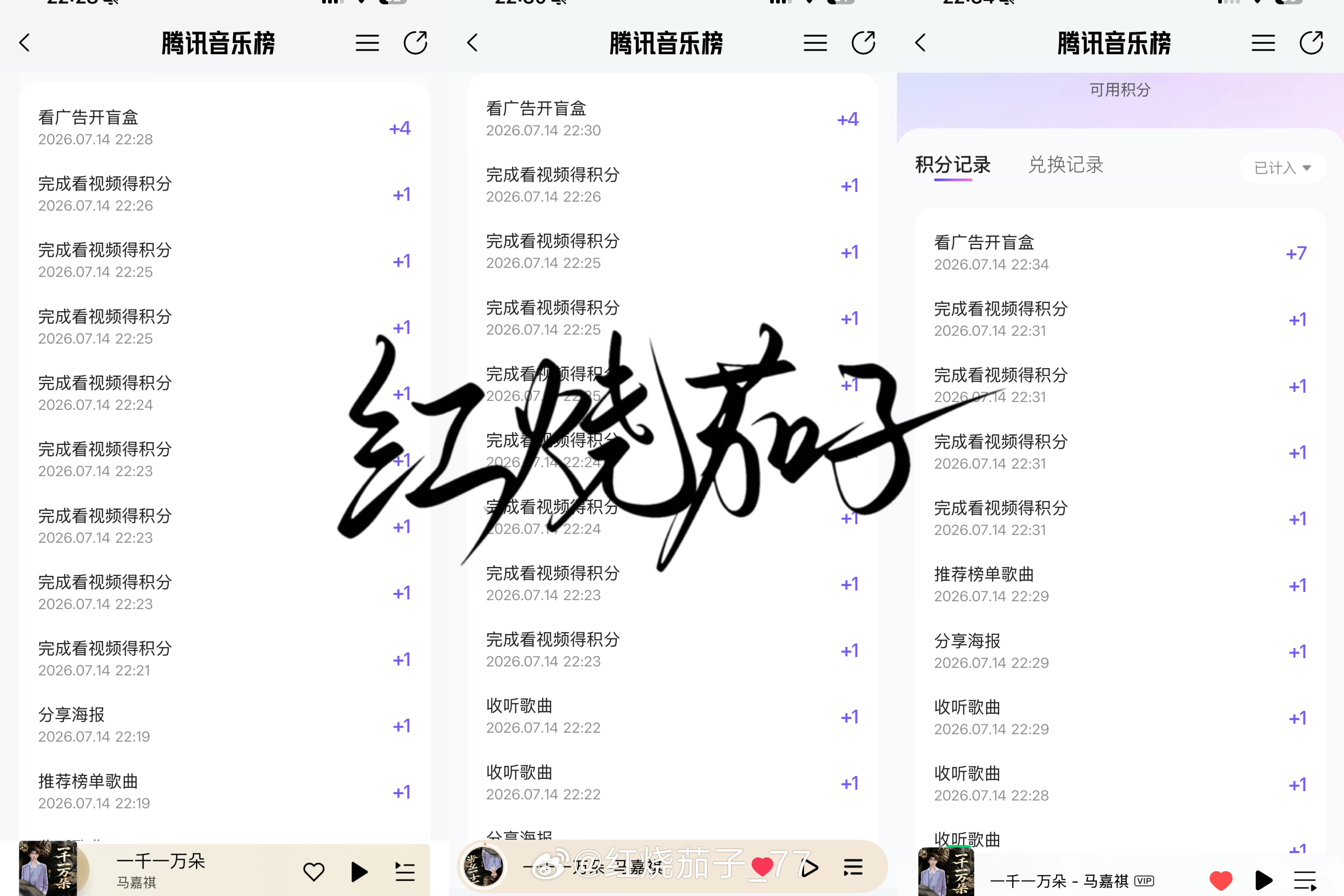Image resolution: width=1344 pixels, height=896 pixels.
Task: Open the 已计入 filter dropdown
Action: click(1282, 168)
